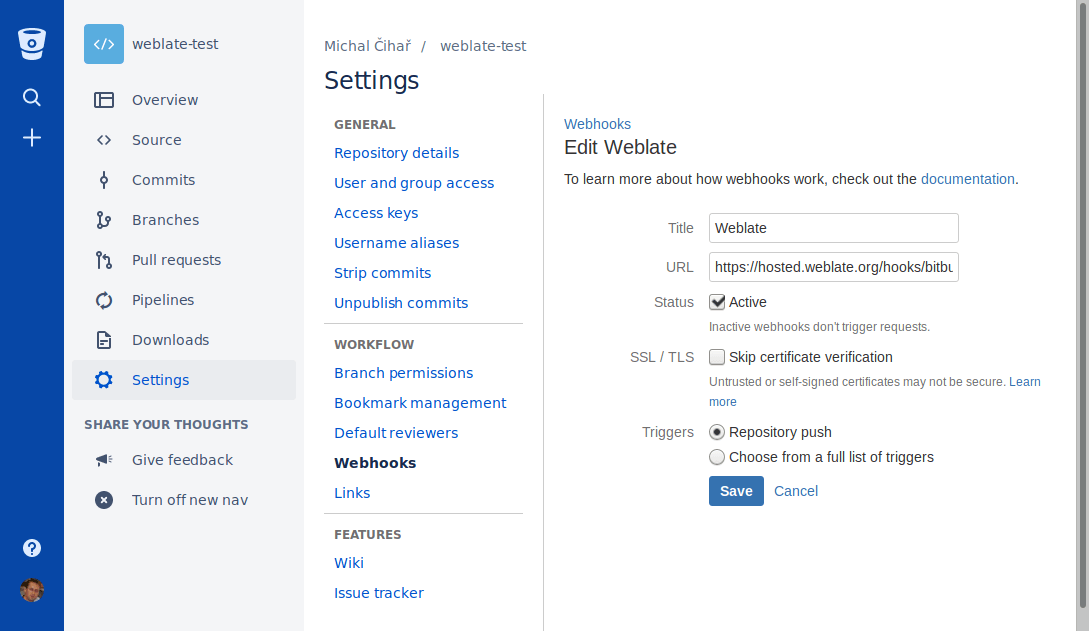Open Branch permissions under Workflow

(x=403, y=372)
